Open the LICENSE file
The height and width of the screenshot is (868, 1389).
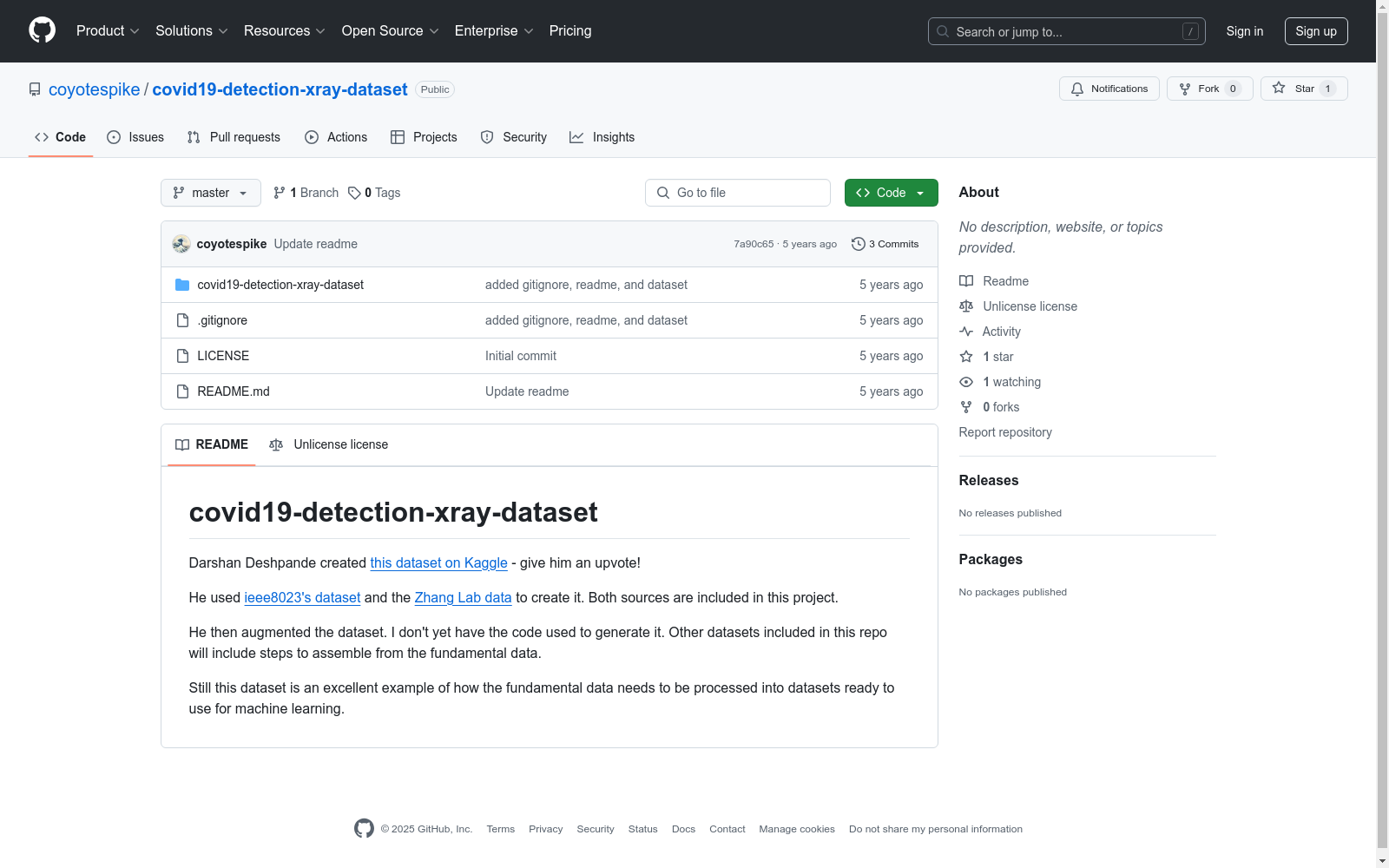point(223,356)
